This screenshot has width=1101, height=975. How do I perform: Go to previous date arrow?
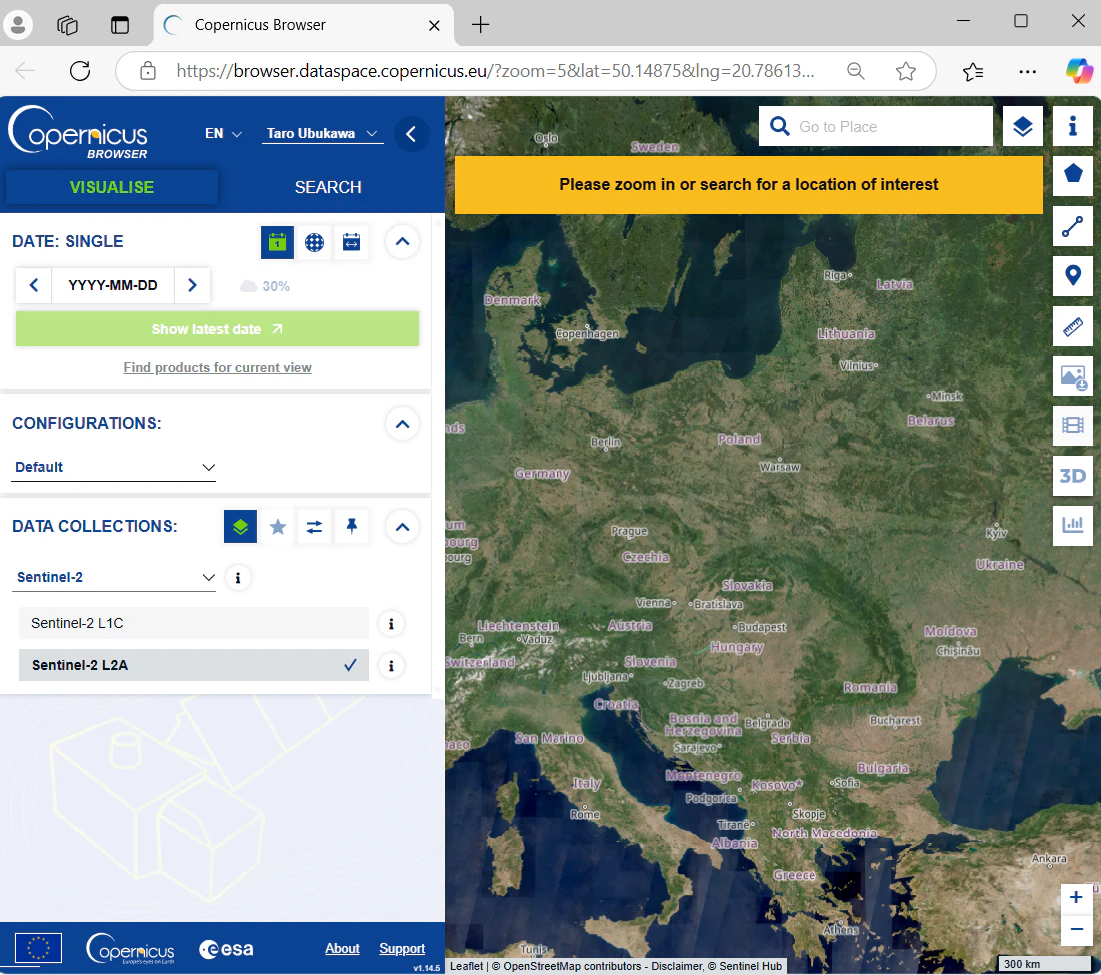coord(34,285)
